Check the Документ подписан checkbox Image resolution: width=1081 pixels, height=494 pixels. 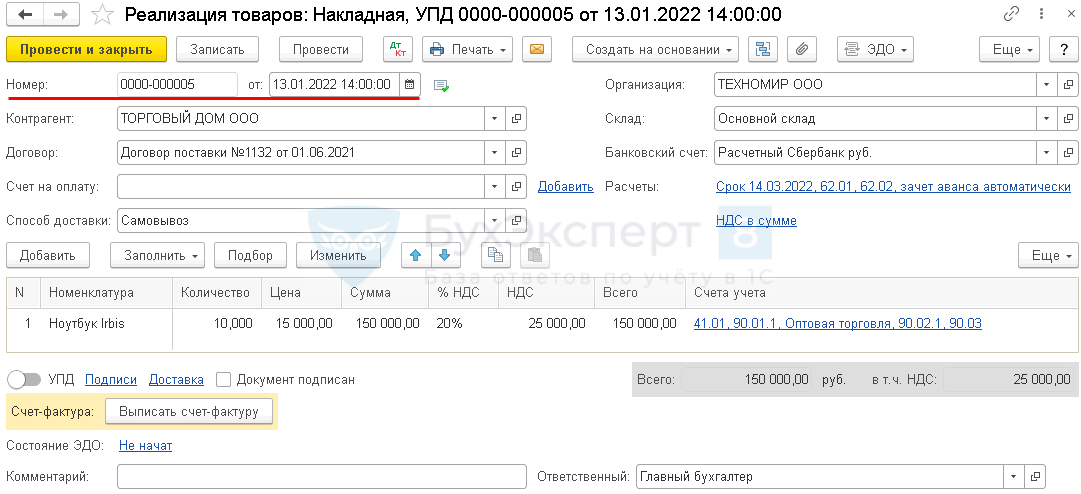coord(224,379)
